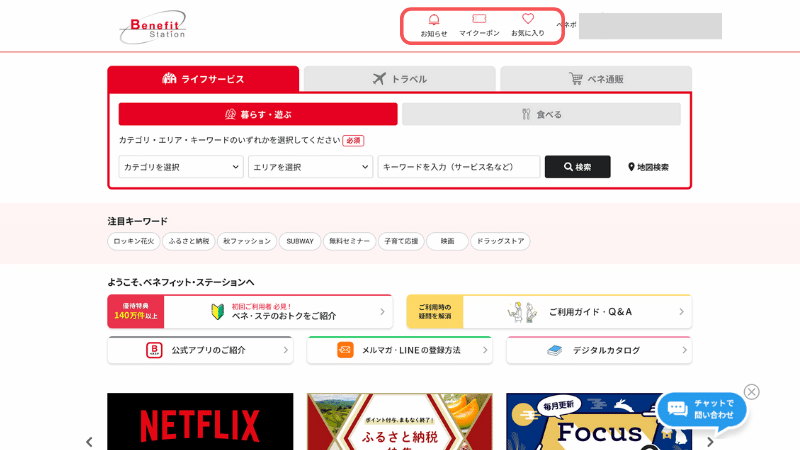
Task: Click the chevron on 公式アプリのご紹介
Action: click(x=285, y=350)
